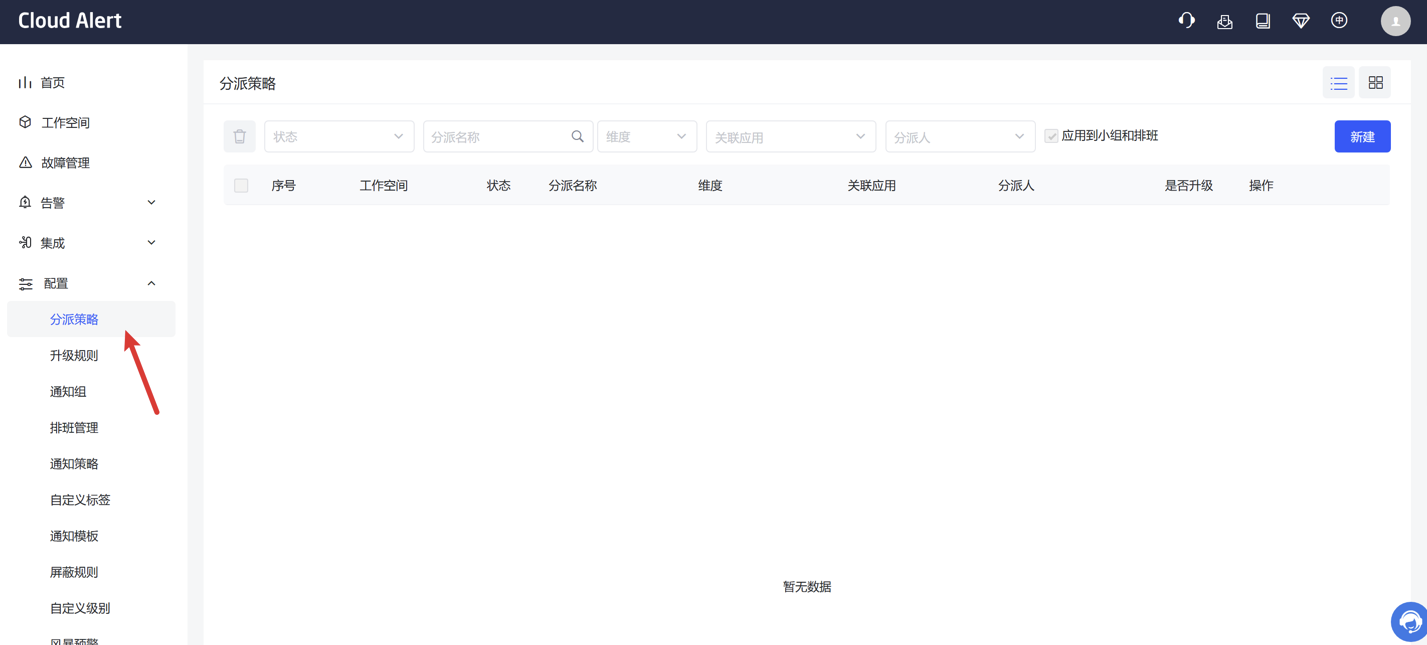Screen dimensions: 1427x645
Task: Open the inbox download icon in header
Action: pos(1224,21)
